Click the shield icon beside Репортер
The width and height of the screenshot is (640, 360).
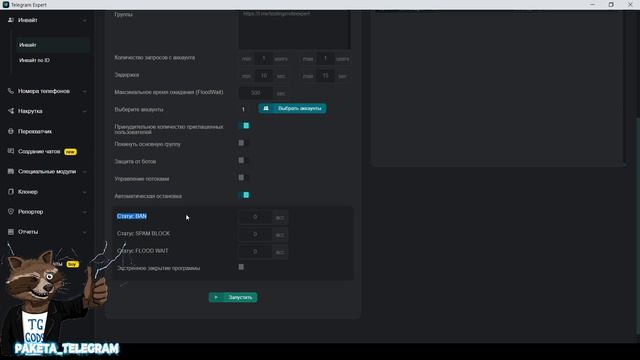coord(11,212)
